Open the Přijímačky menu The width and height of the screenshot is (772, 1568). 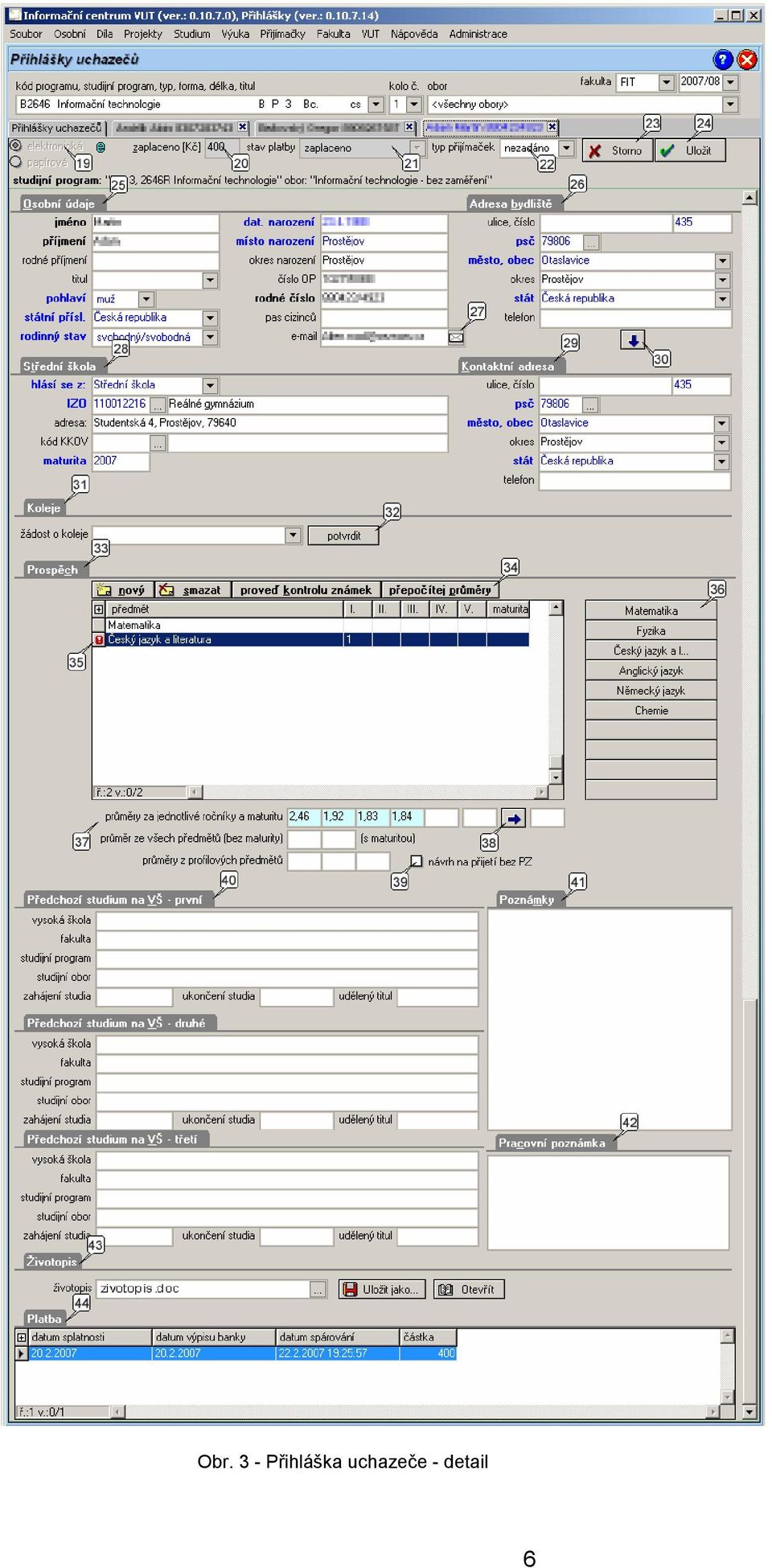[282, 34]
